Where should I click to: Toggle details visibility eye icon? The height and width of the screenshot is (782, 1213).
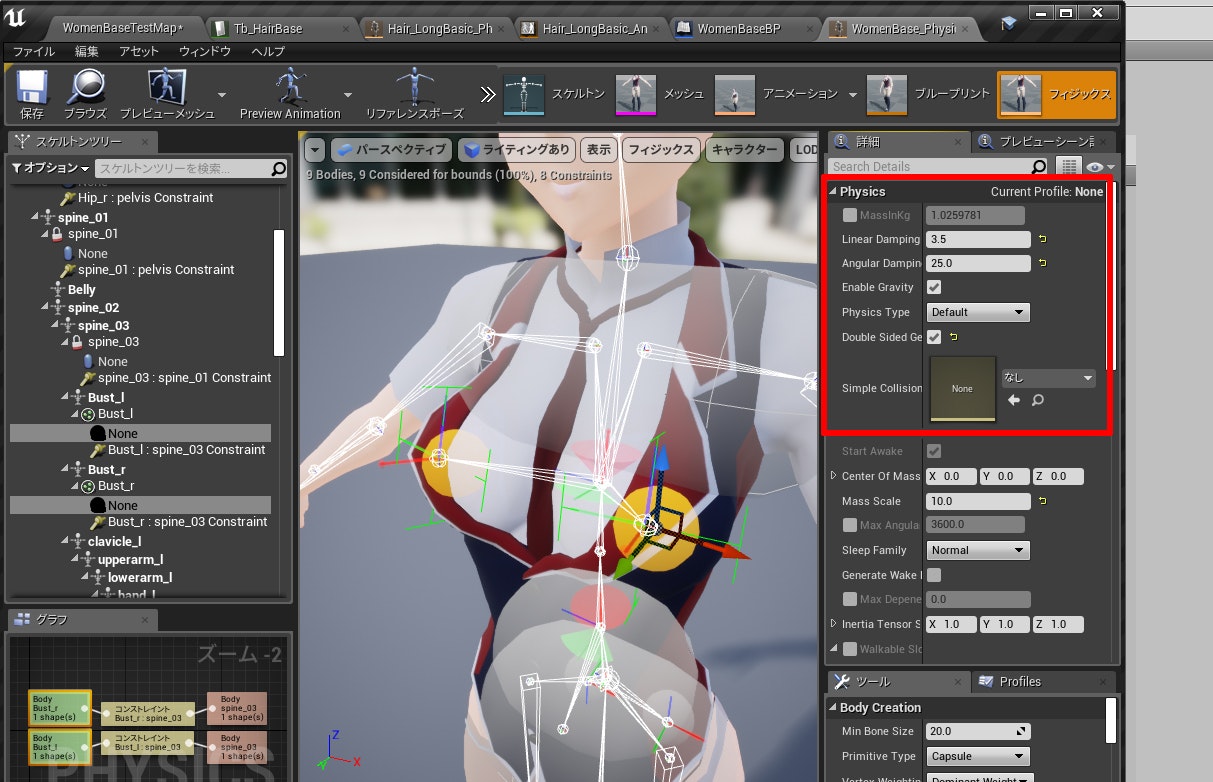[1100, 166]
